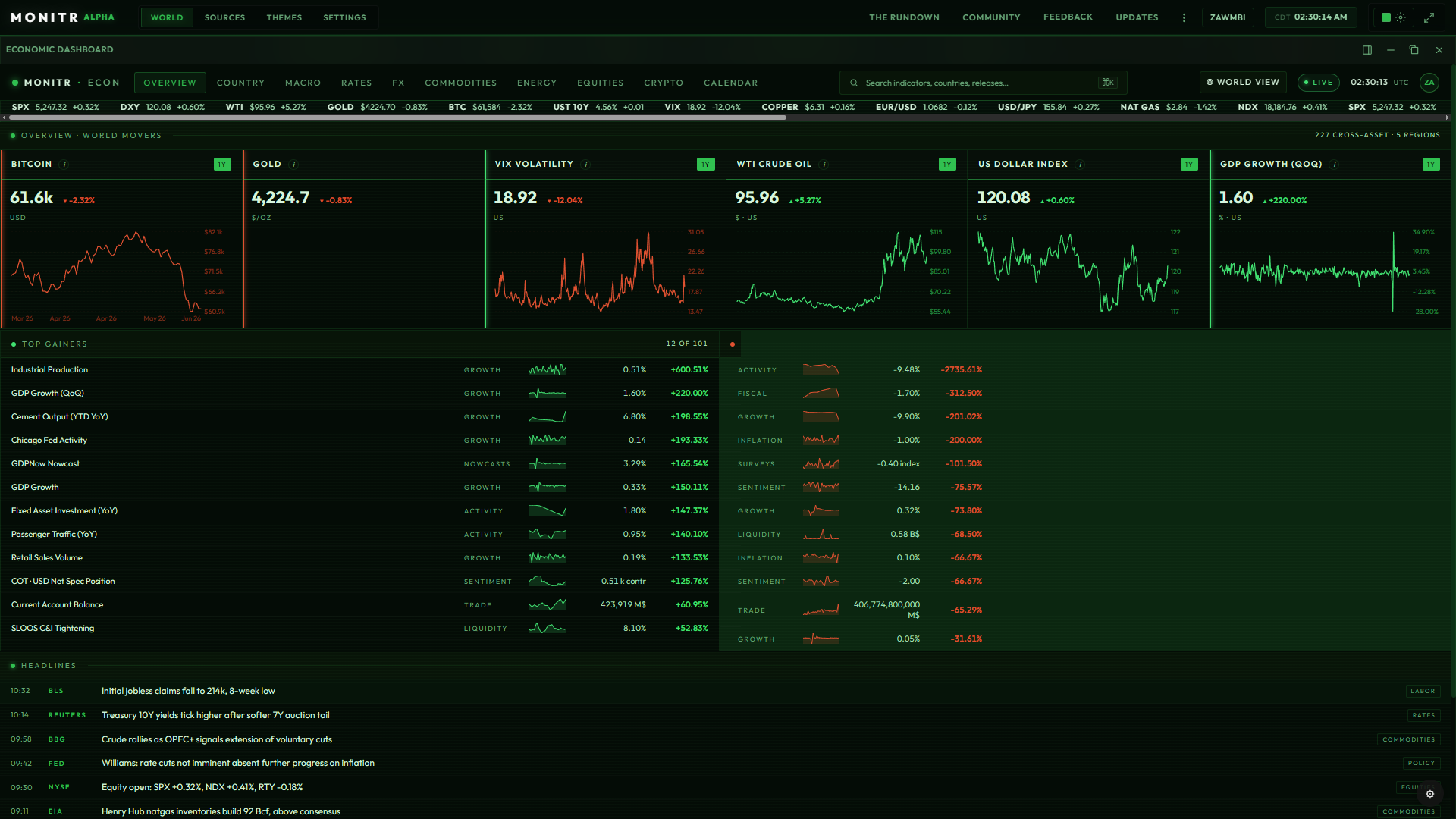Open the FX tab

398,83
